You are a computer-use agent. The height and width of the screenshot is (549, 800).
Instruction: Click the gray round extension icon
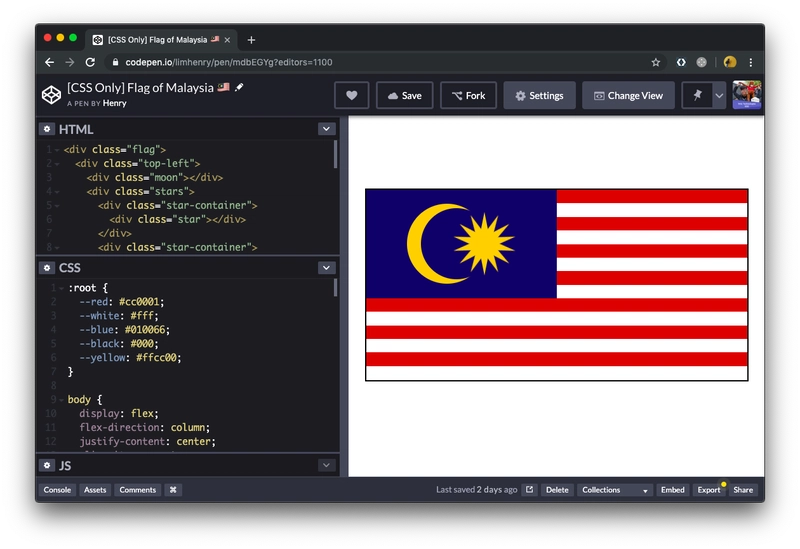point(702,62)
